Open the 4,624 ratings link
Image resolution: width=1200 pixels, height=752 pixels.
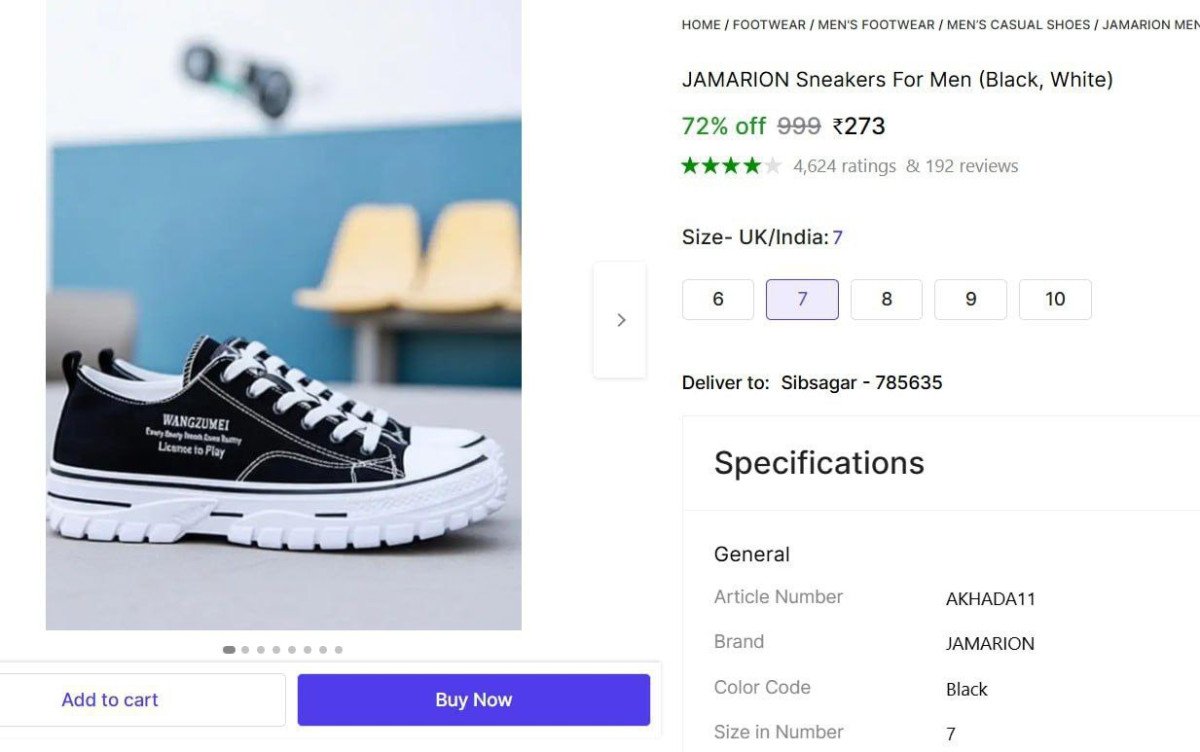845,166
